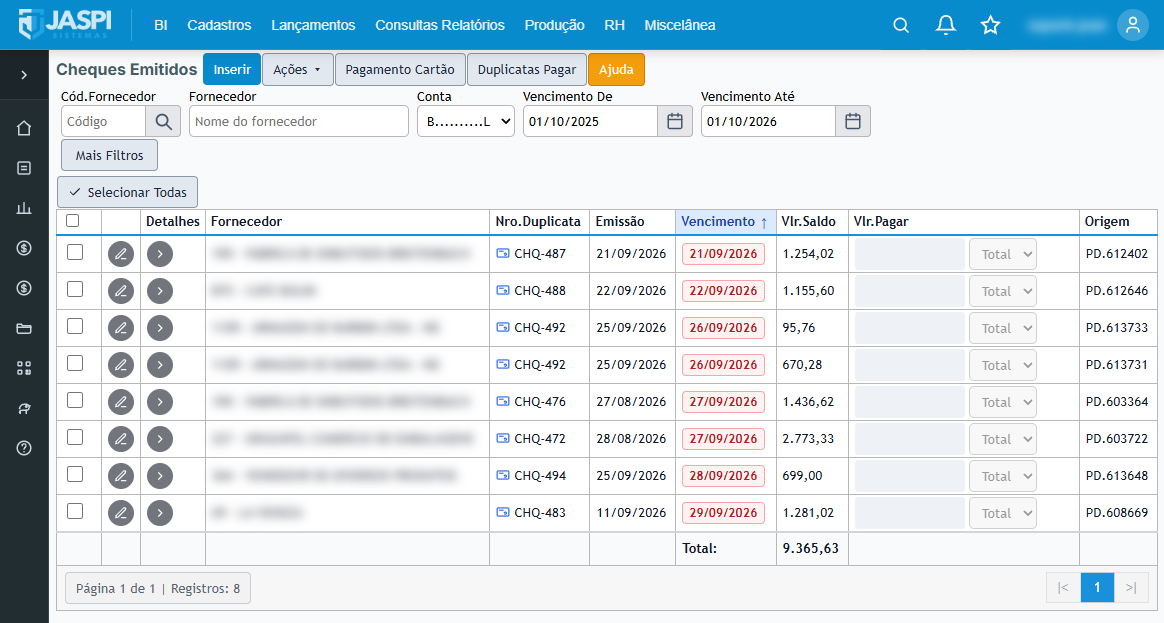Check the CHQ-487 row checkbox
Viewport: 1164px width, 623px height.
click(x=75, y=252)
